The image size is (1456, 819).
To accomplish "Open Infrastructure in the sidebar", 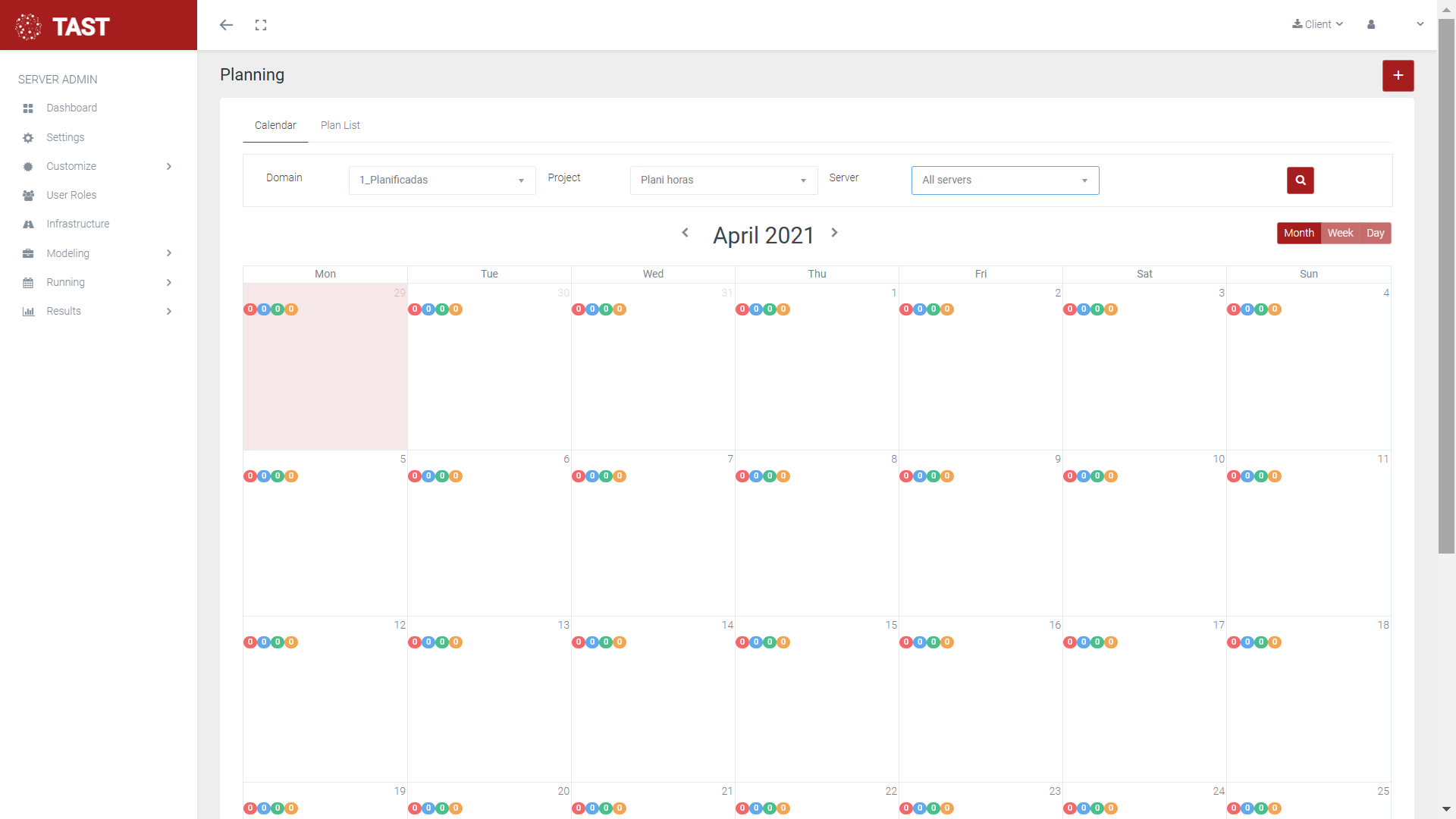I will pyautogui.click(x=77, y=224).
